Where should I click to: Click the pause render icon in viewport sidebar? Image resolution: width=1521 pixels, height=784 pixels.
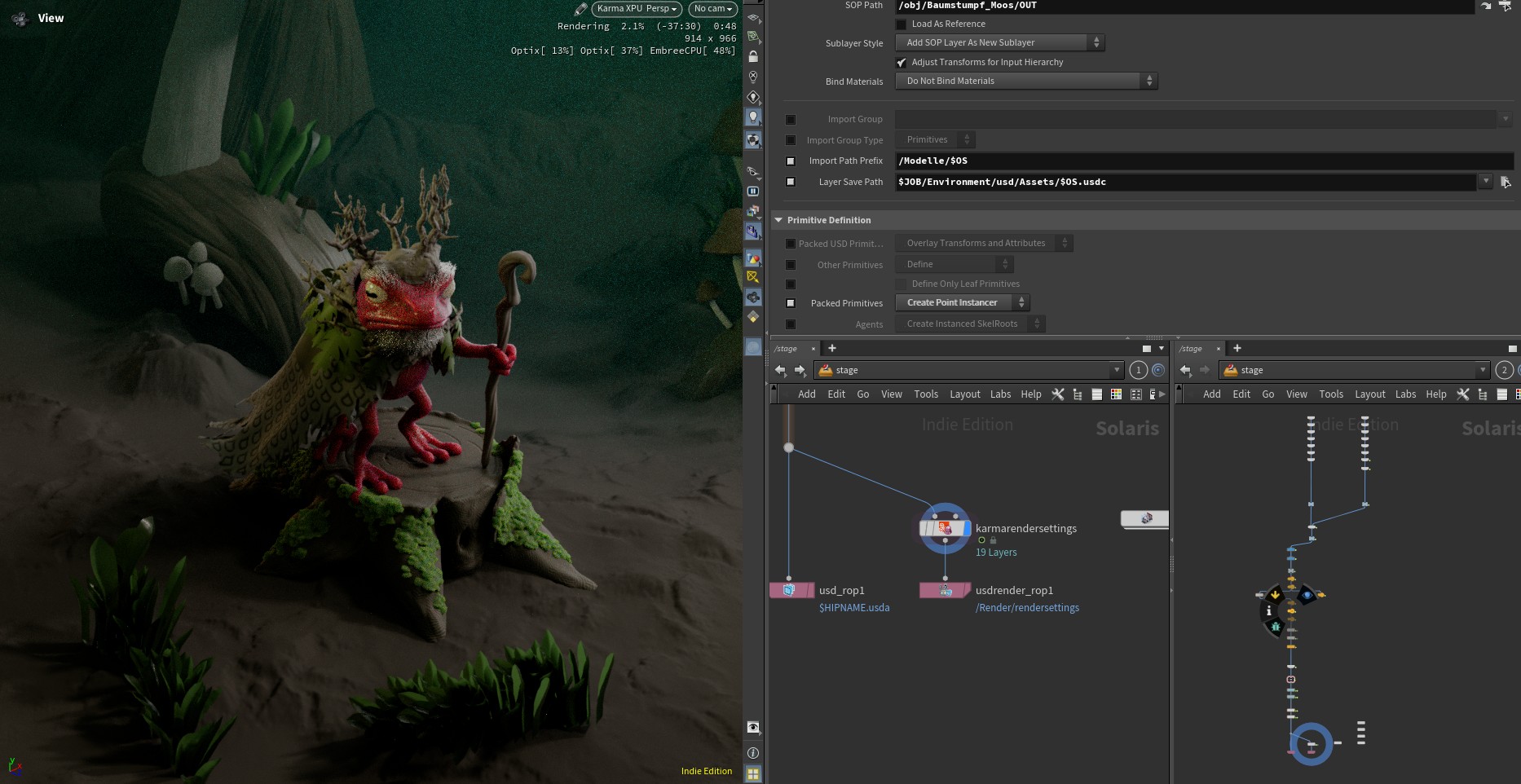pos(753,192)
